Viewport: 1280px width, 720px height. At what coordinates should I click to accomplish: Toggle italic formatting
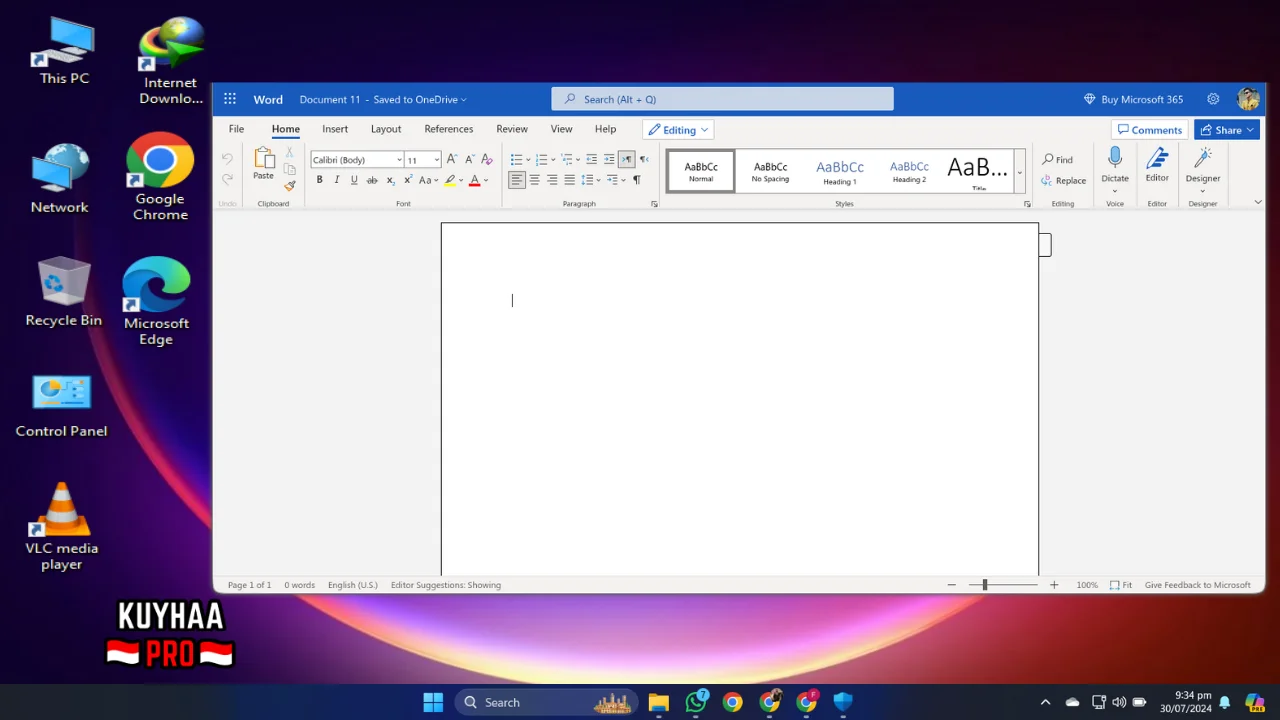tap(337, 180)
